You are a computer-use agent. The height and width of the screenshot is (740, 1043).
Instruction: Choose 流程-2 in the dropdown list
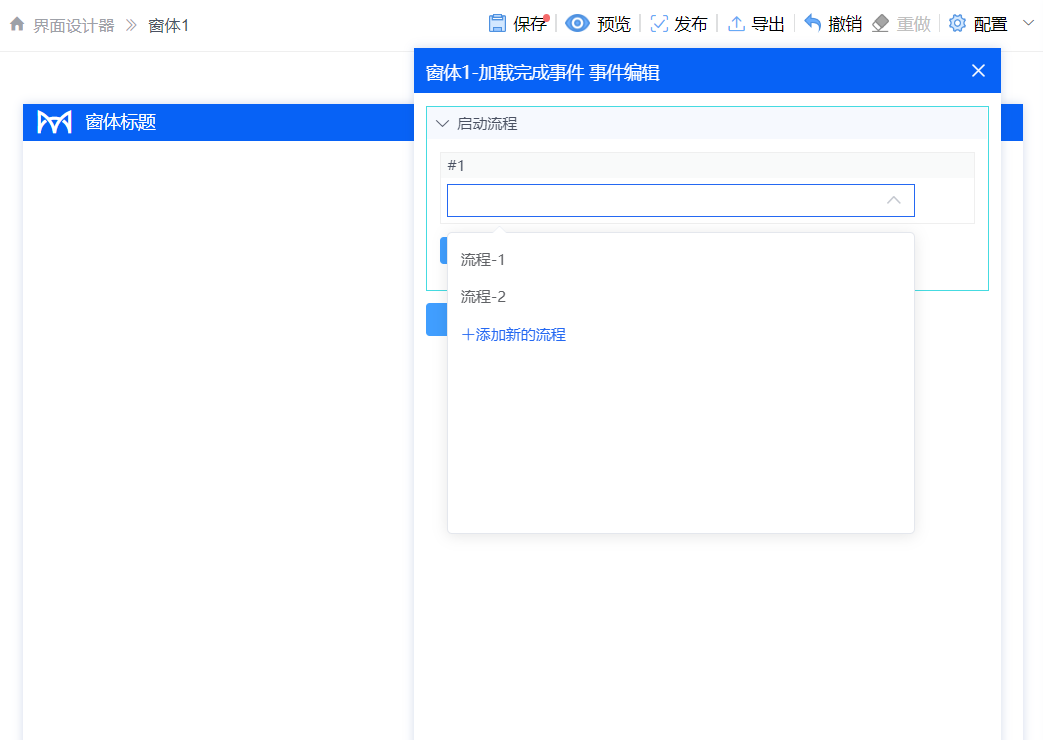(x=483, y=297)
